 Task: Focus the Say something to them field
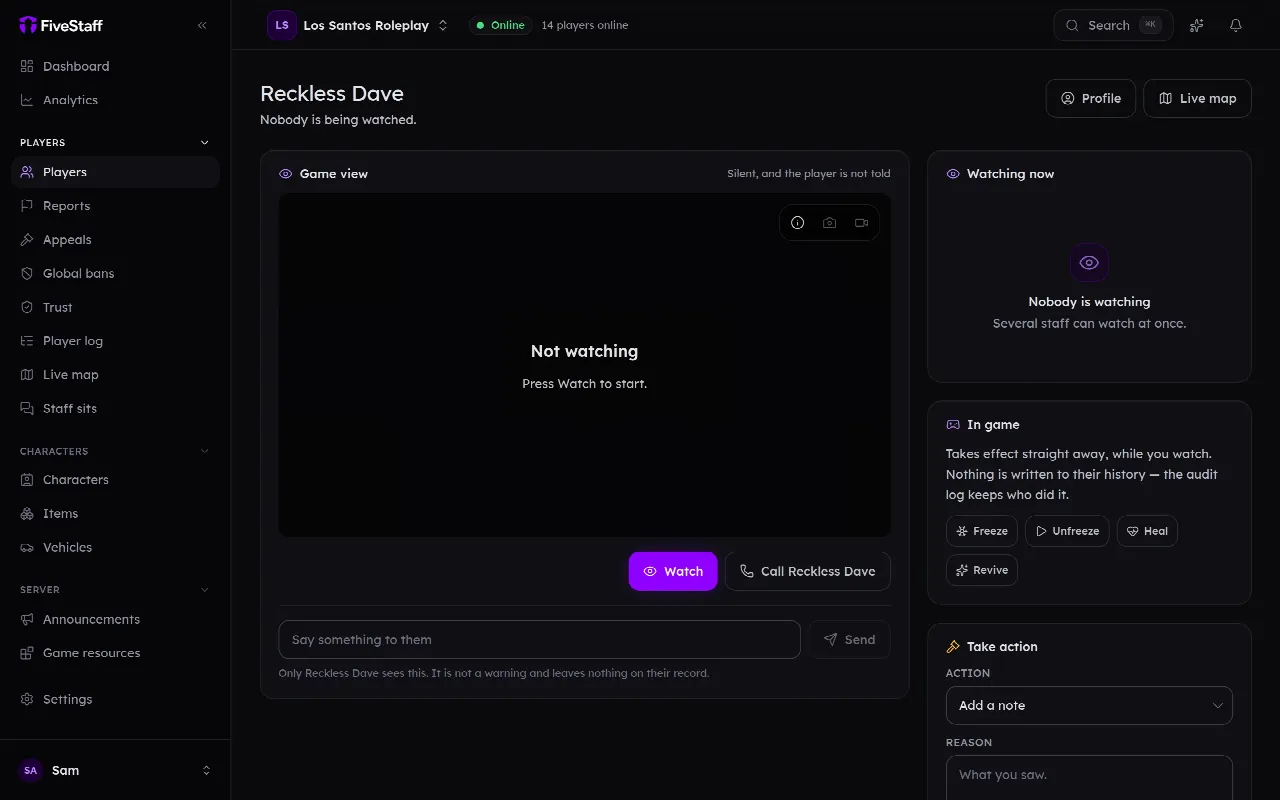pos(540,640)
